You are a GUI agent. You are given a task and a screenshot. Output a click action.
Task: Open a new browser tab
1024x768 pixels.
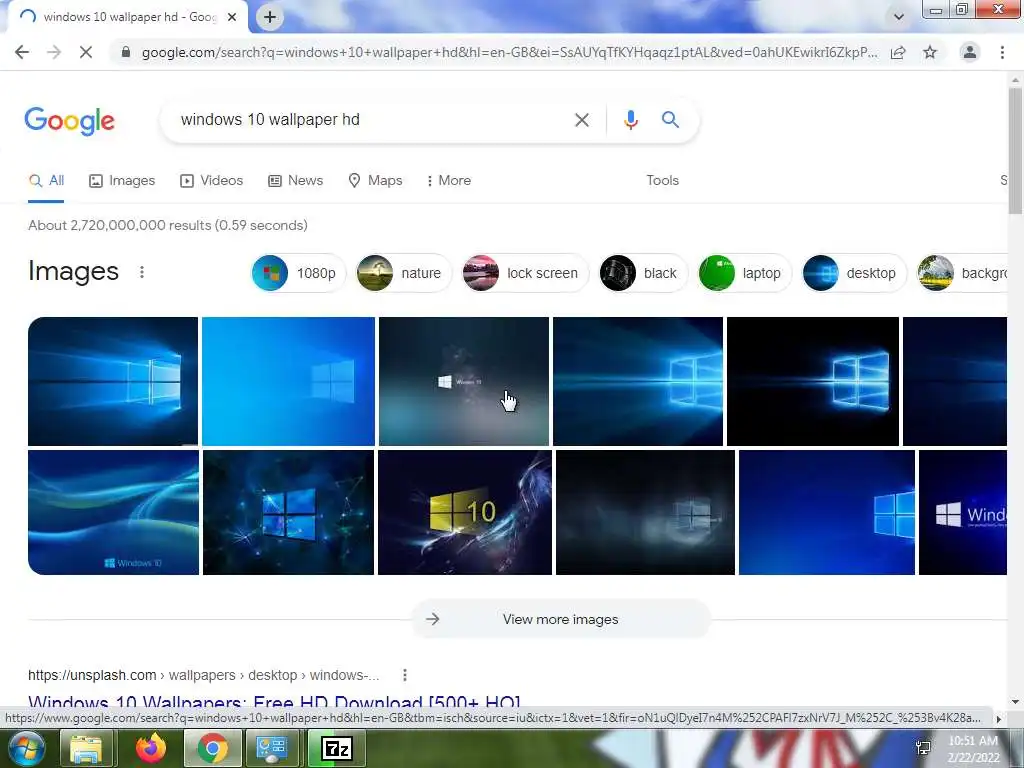point(270,17)
